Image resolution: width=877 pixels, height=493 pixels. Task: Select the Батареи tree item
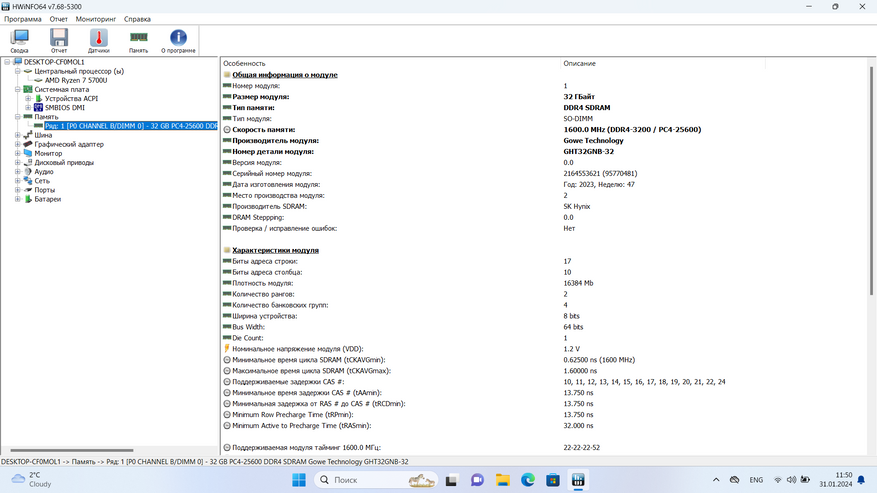48,199
